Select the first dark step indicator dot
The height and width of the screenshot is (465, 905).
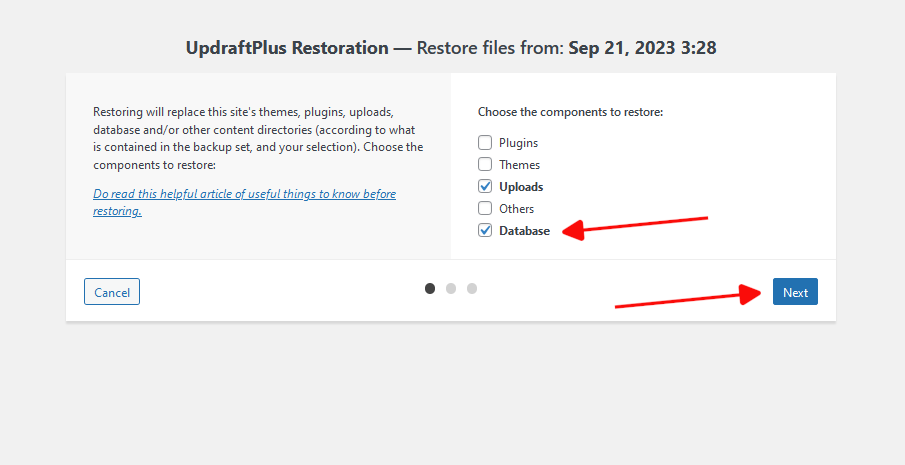[x=430, y=288]
